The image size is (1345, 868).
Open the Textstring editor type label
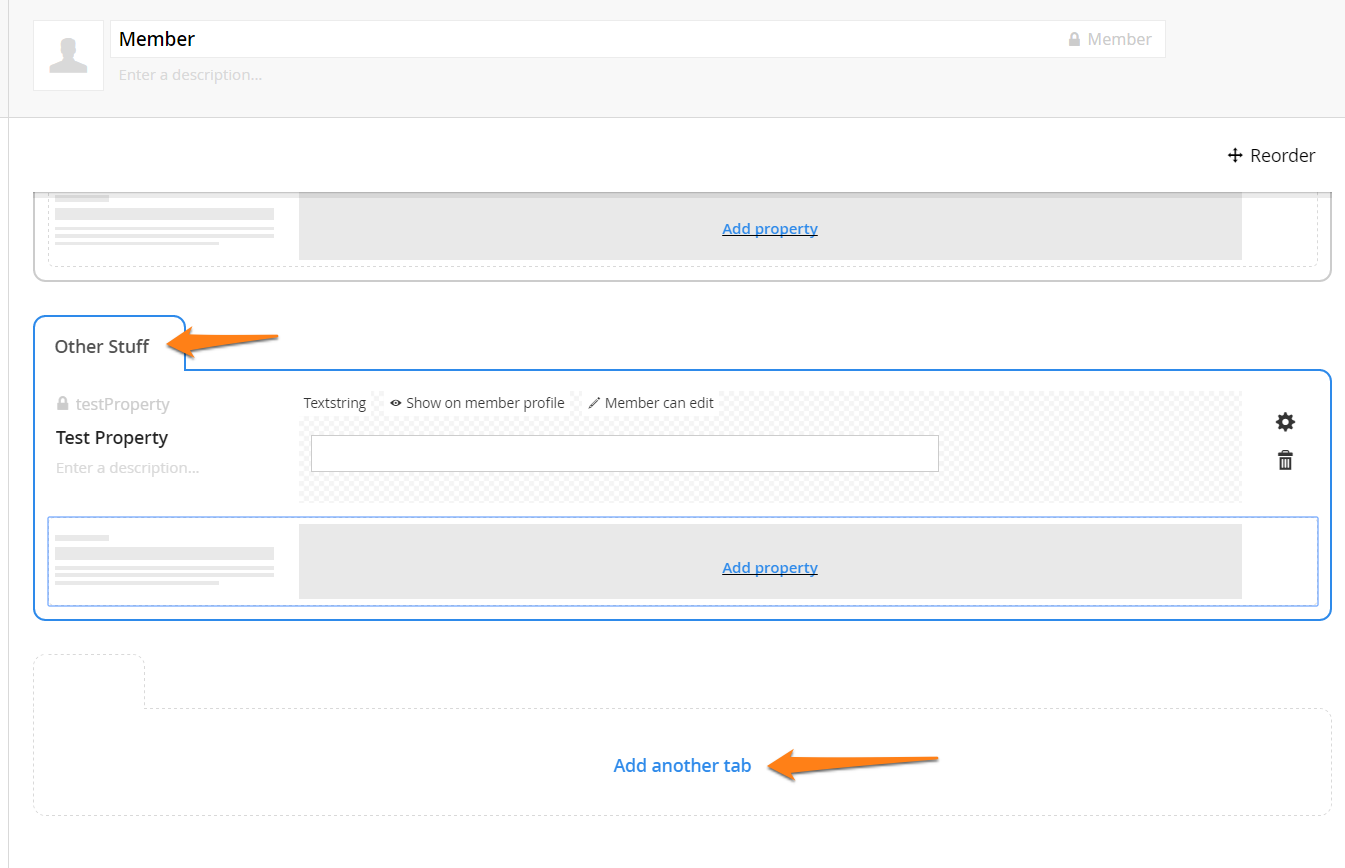tap(335, 403)
